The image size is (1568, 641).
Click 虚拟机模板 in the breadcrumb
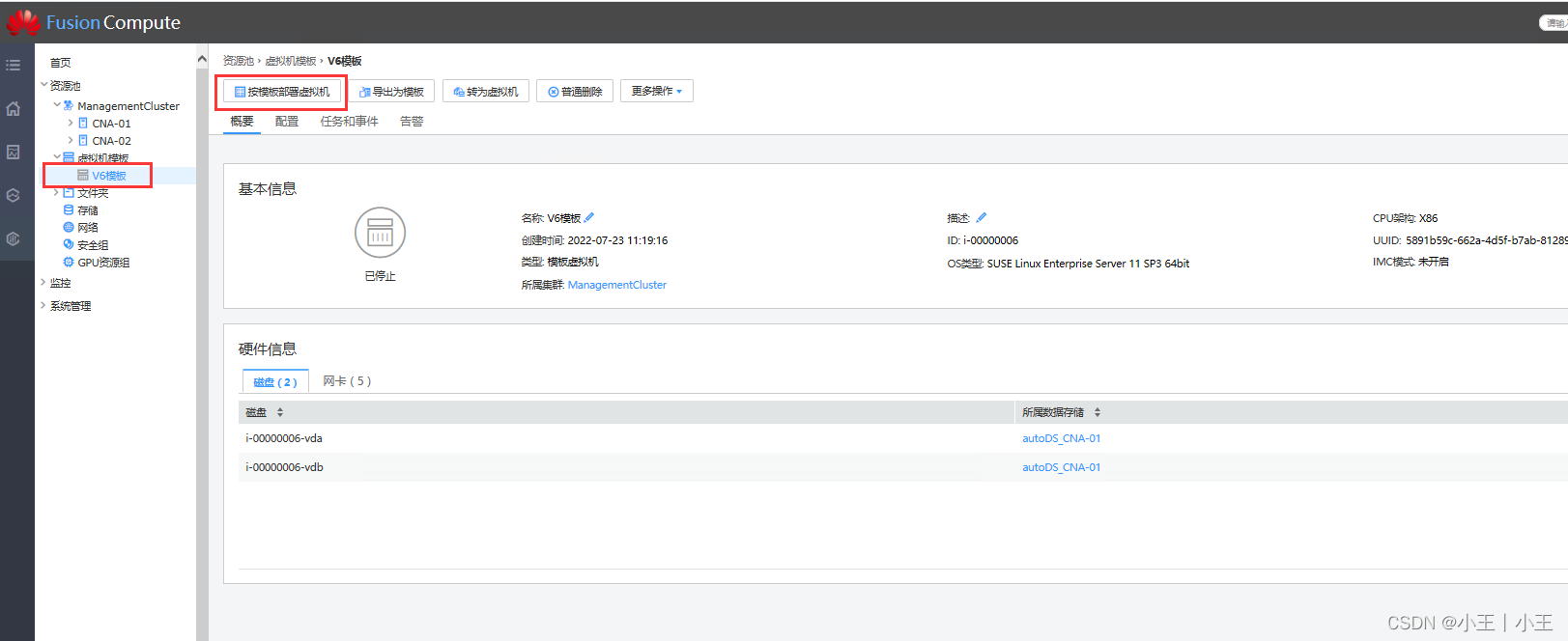291,61
